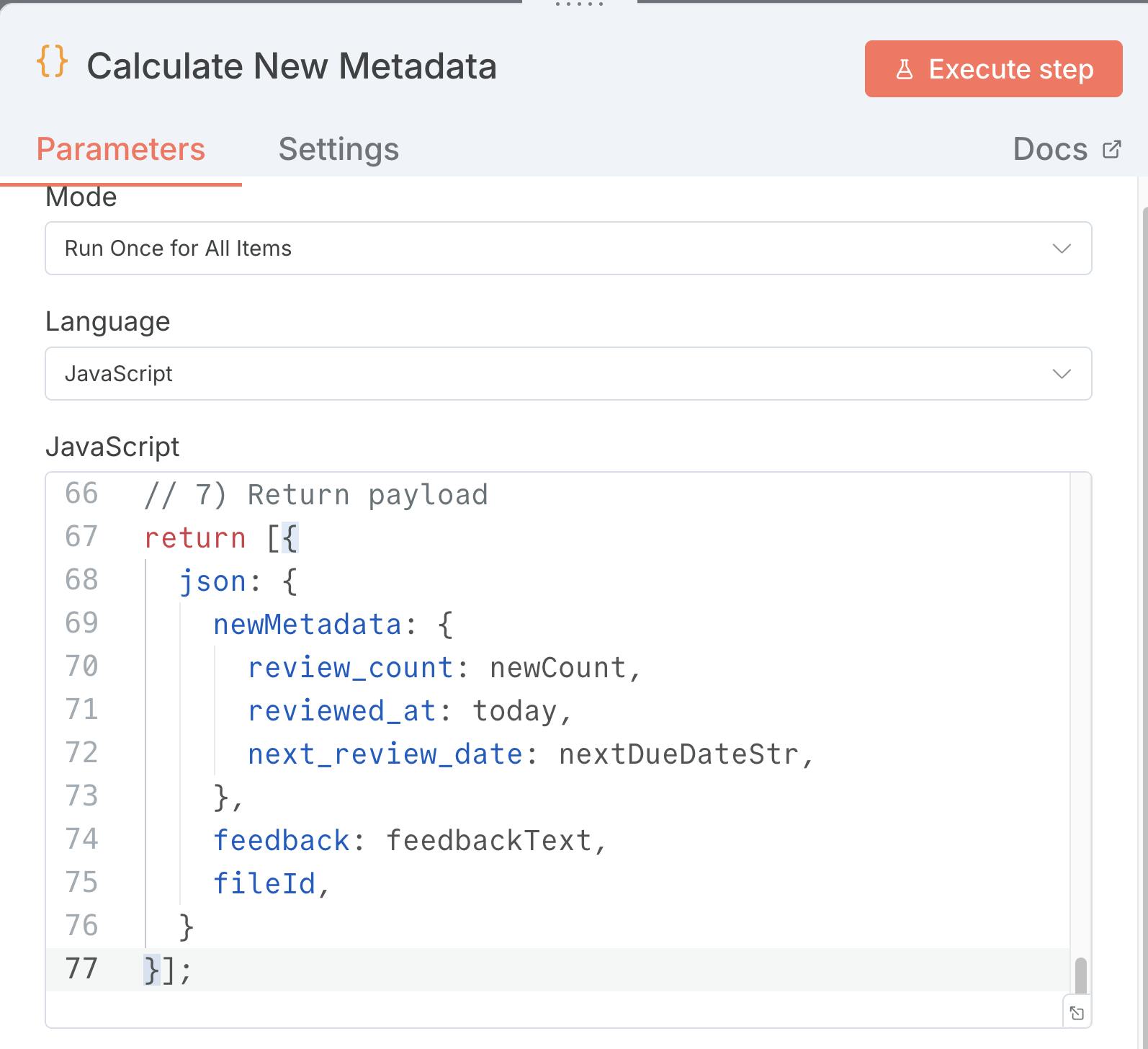The image size is (1148, 1049).
Task: Open the Docs link
Action: [1050, 149]
